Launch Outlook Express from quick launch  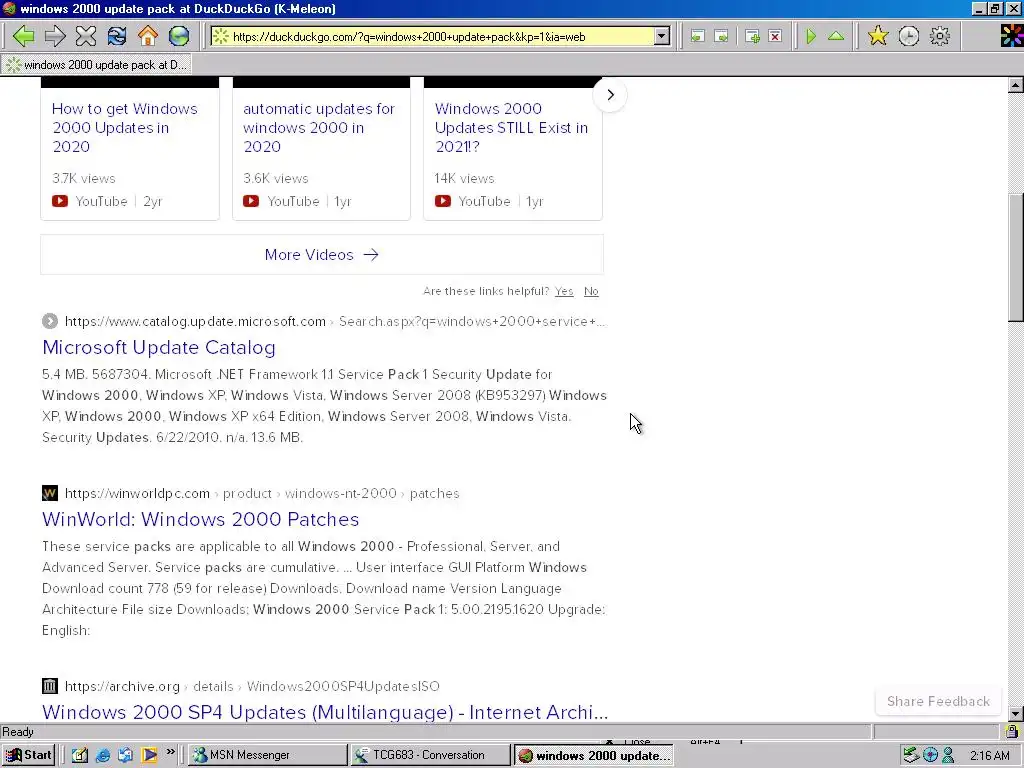[x=125, y=755]
